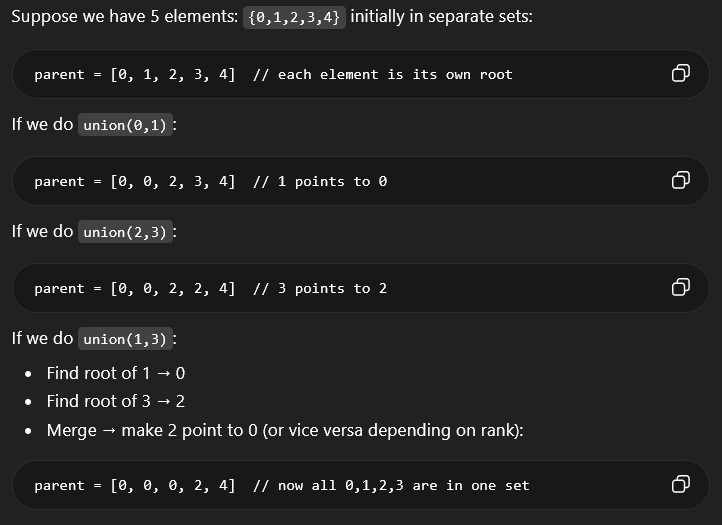Screen dimensions: 722x525
Task: Copy the final merged parent array code
Action: click(x=680, y=485)
